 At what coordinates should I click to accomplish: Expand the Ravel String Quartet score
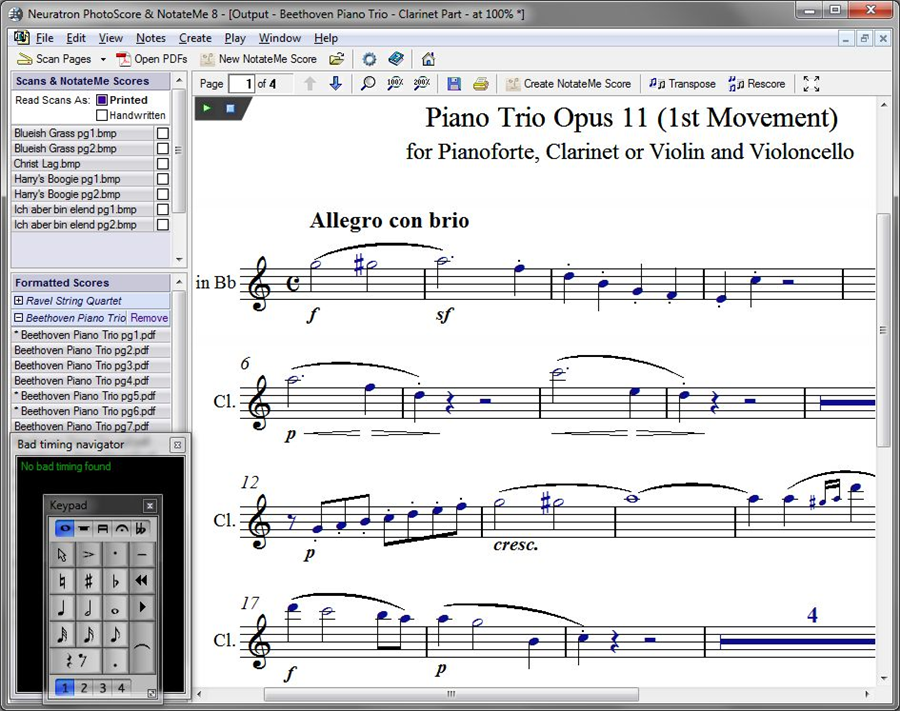(19, 301)
